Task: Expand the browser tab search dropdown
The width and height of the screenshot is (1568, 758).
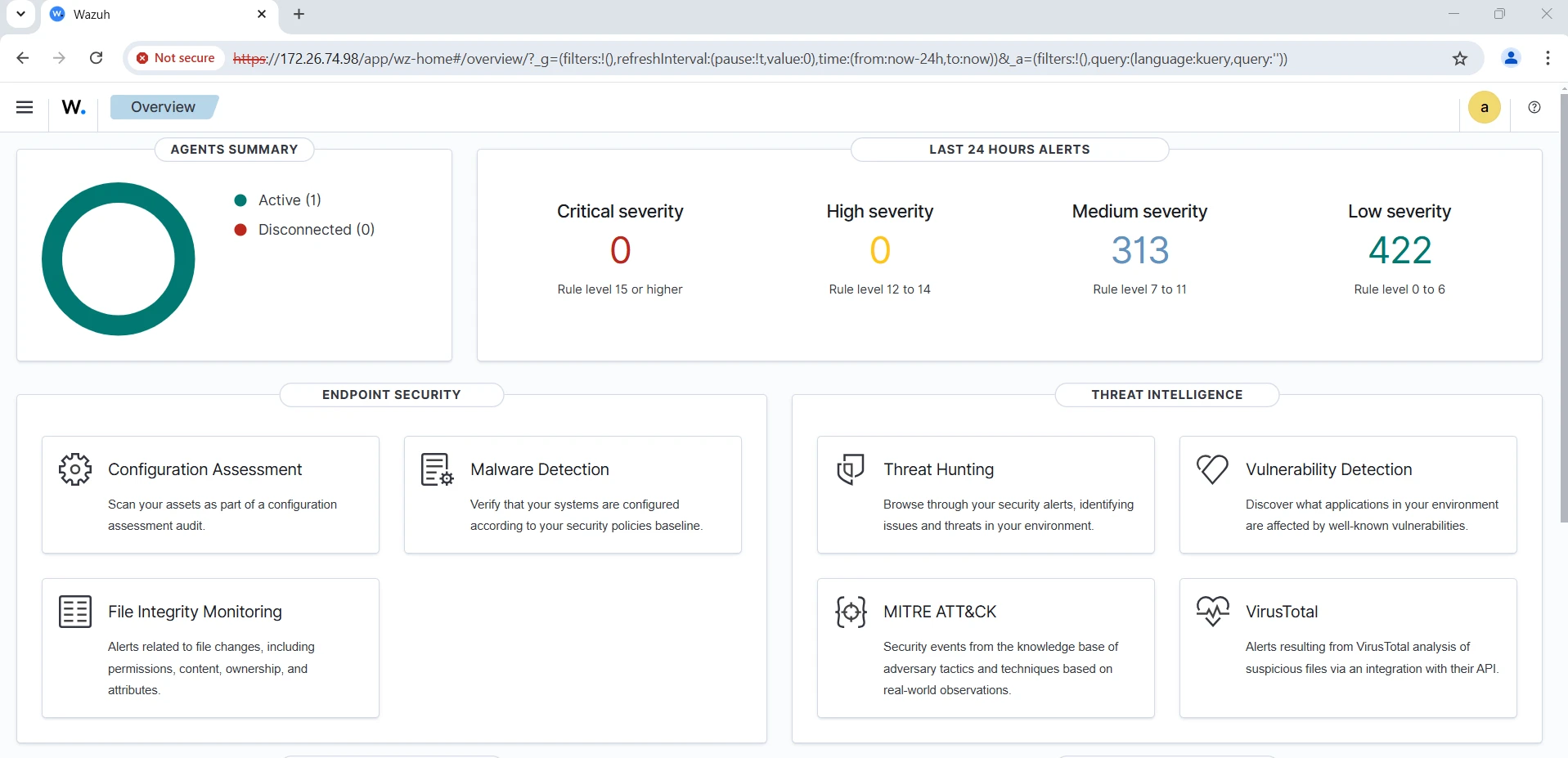Action: (x=20, y=14)
